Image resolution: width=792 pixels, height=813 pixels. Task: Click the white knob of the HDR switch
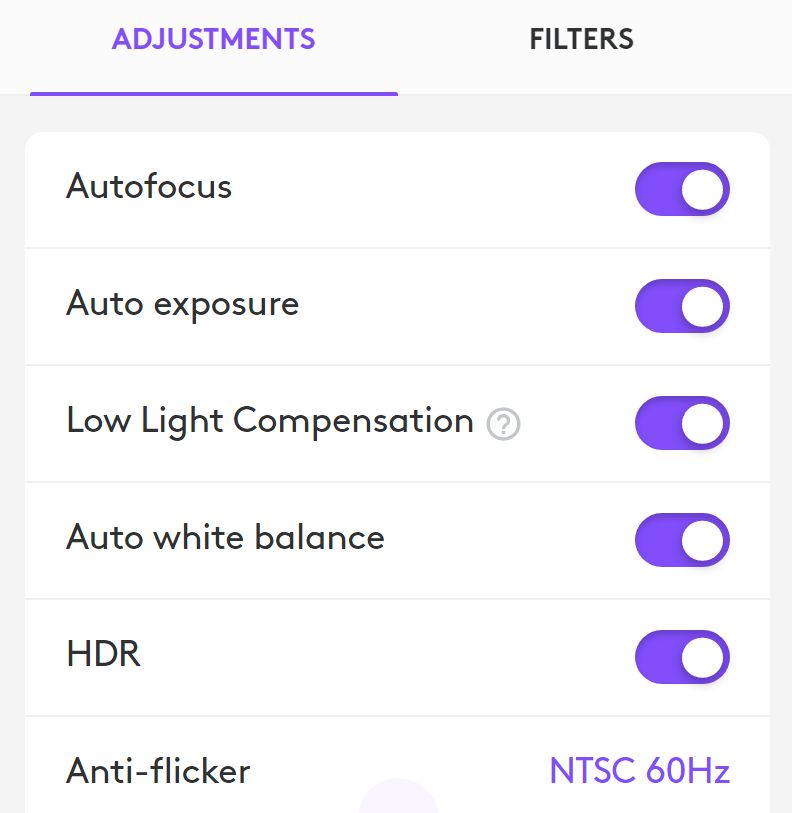click(702, 657)
